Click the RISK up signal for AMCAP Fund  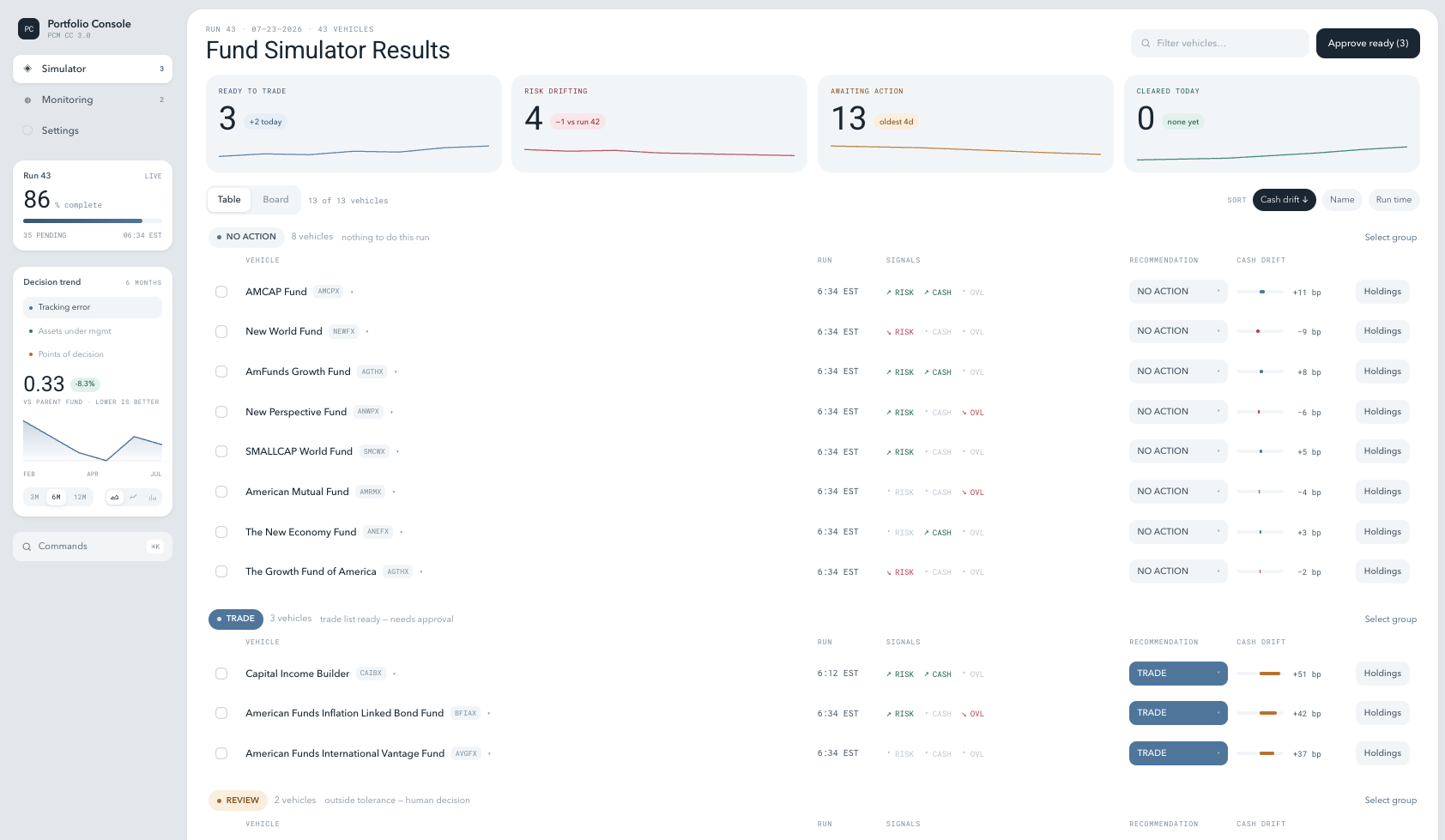coord(900,293)
